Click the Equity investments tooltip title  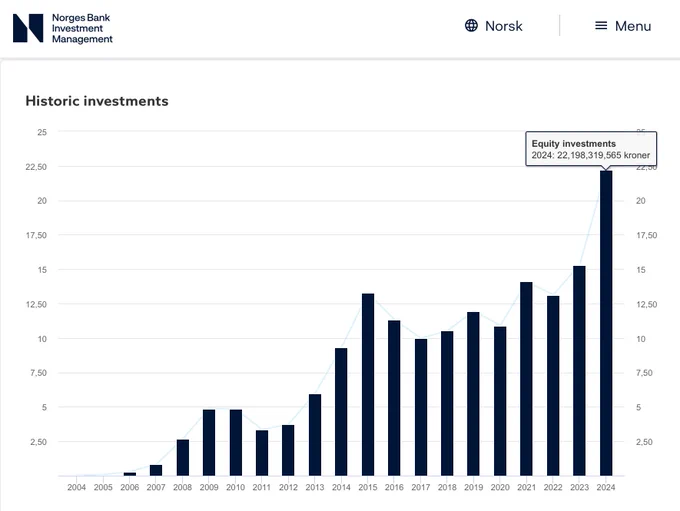click(x=574, y=144)
